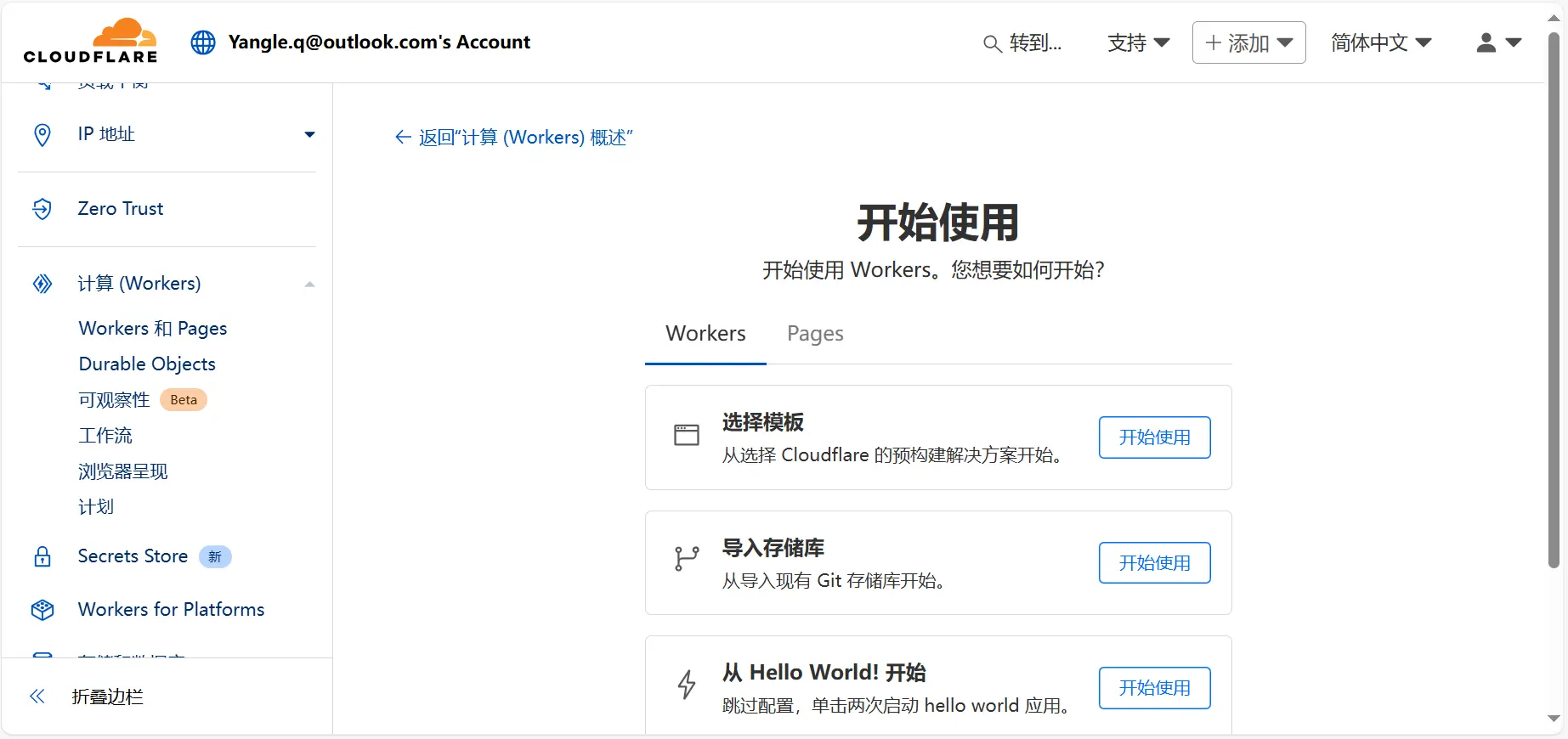Image resolution: width=1568 pixels, height=739 pixels.
Task: Open 计划 in sidebar
Action: (x=96, y=507)
